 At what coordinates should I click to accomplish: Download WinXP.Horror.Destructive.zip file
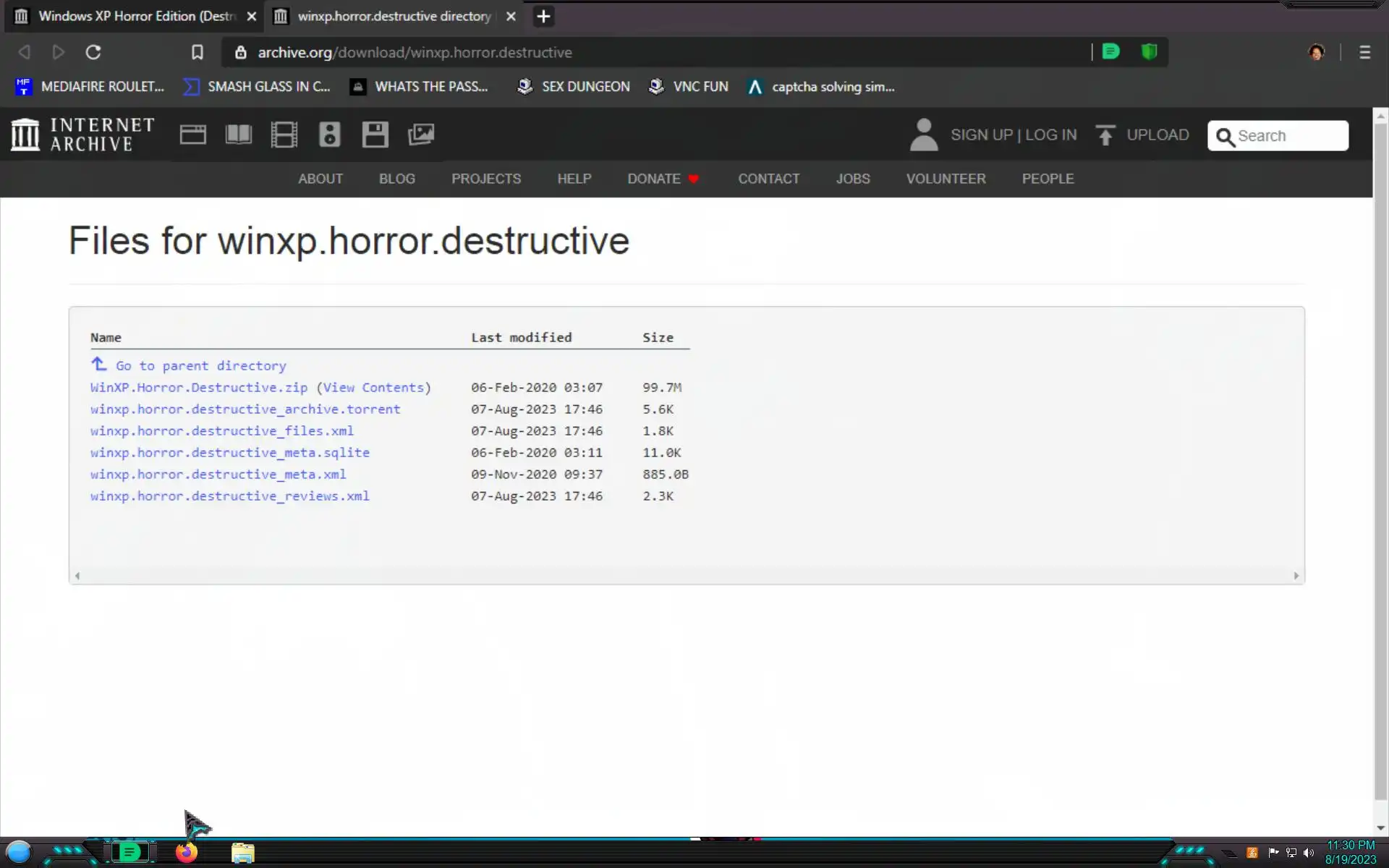pos(198,388)
